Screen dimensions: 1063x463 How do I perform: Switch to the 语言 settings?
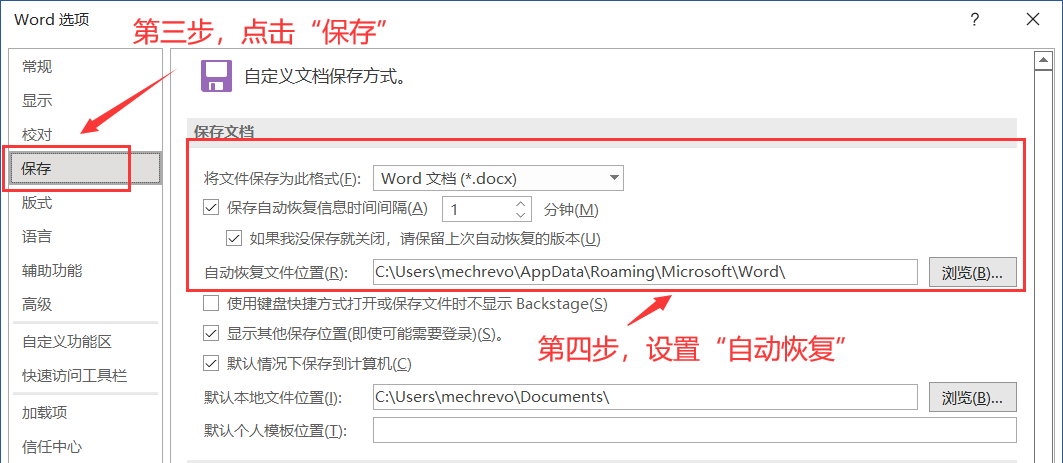(37, 237)
